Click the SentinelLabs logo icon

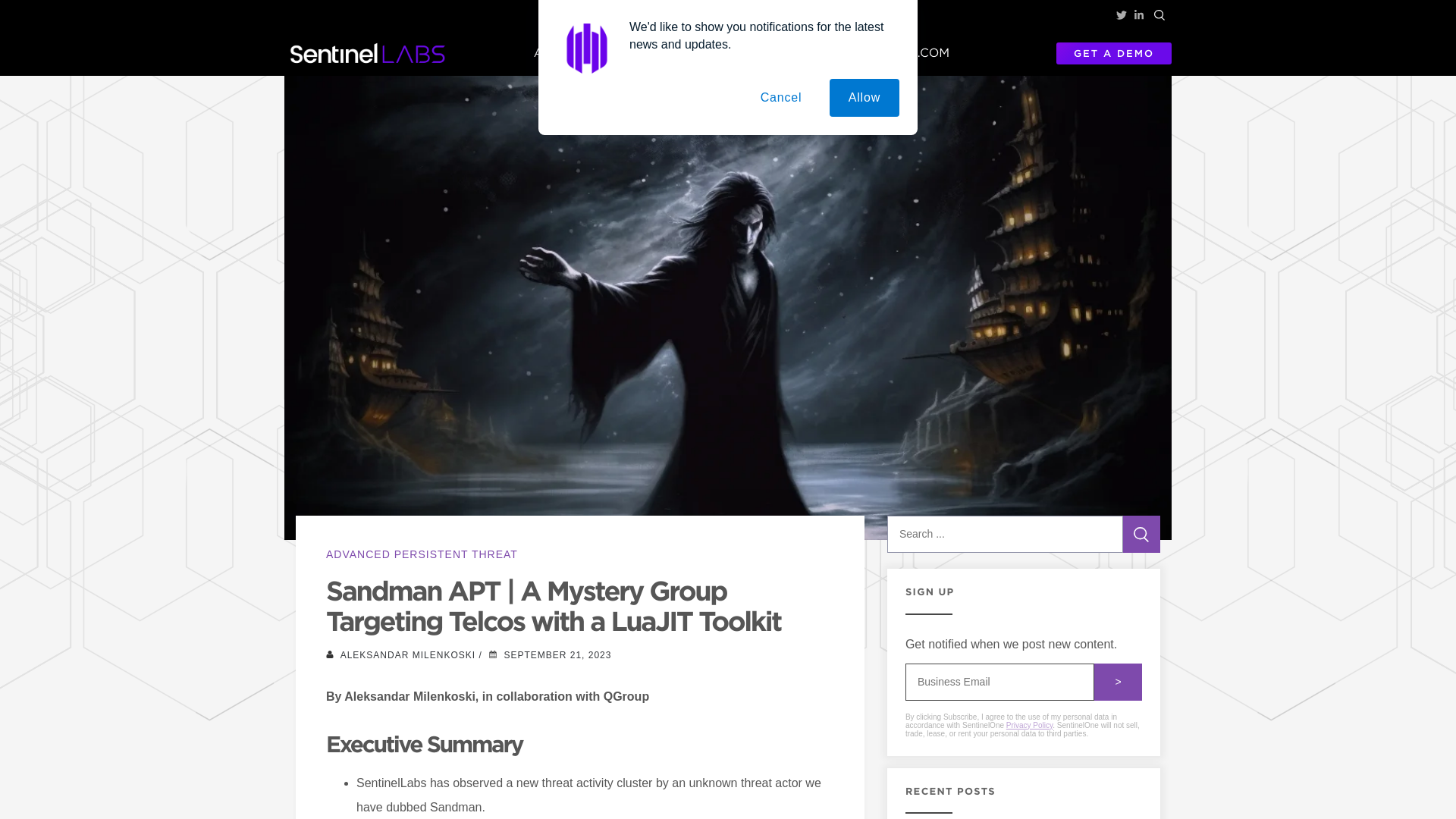pyautogui.click(x=366, y=53)
